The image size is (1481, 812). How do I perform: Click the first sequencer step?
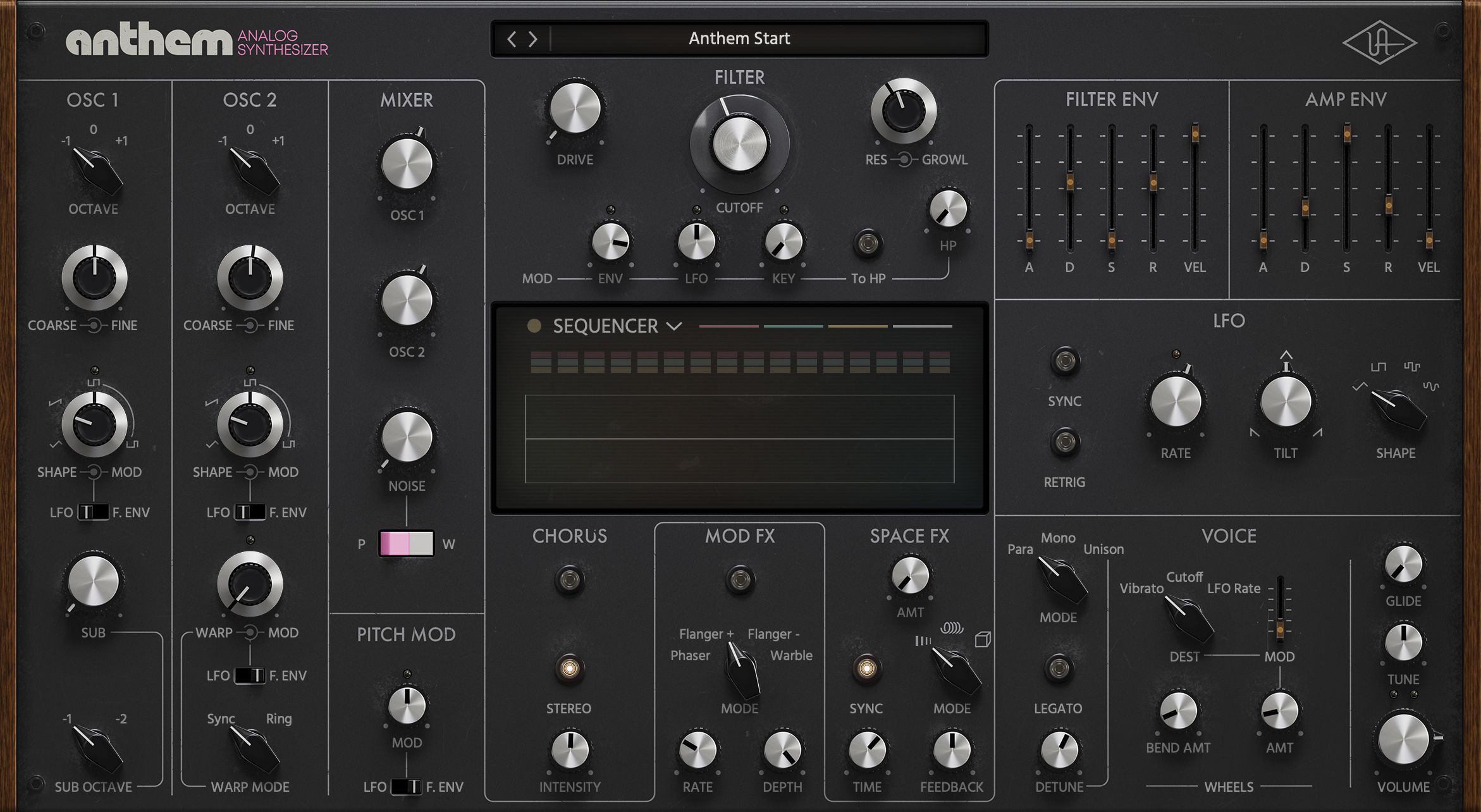pos(541,362)
